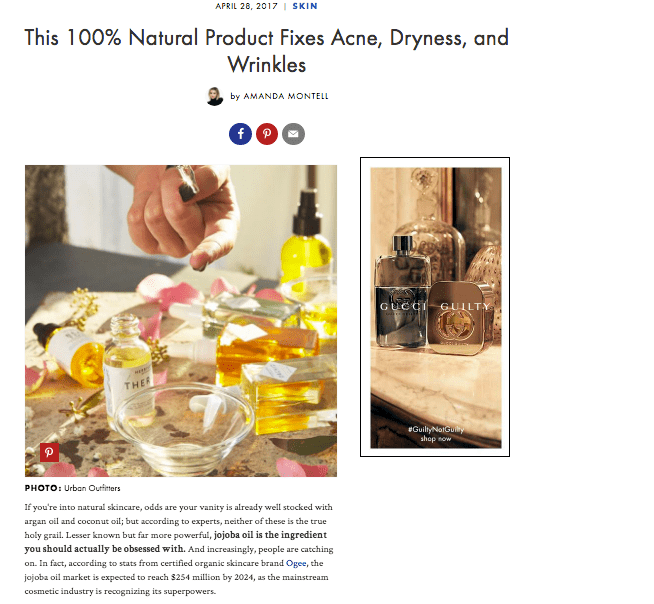Click "shop now" in the Gucci ad
The width and height of the screenshot is (654, 604).
click(x=436, y=438)
